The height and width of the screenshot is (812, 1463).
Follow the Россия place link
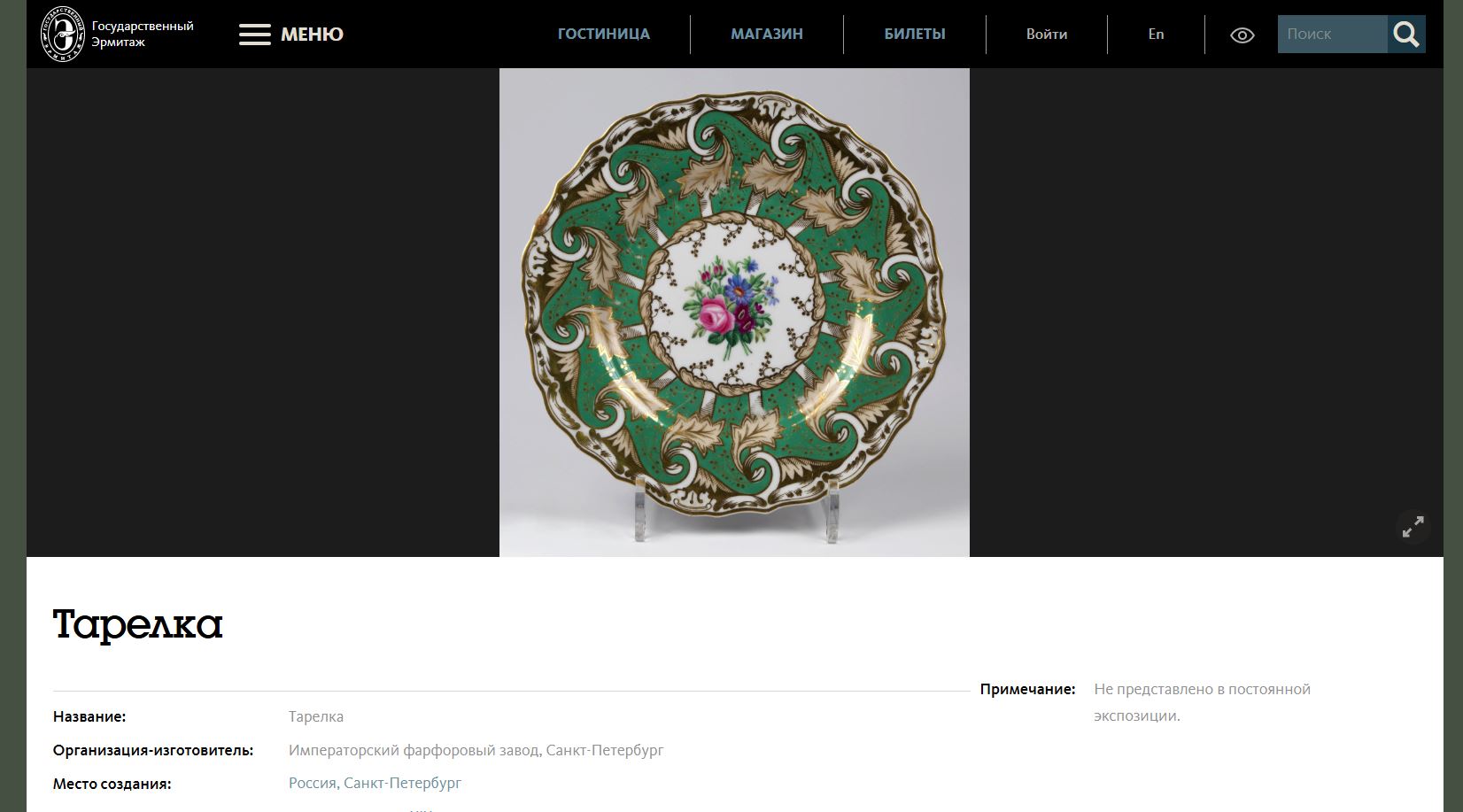point(312,783)
